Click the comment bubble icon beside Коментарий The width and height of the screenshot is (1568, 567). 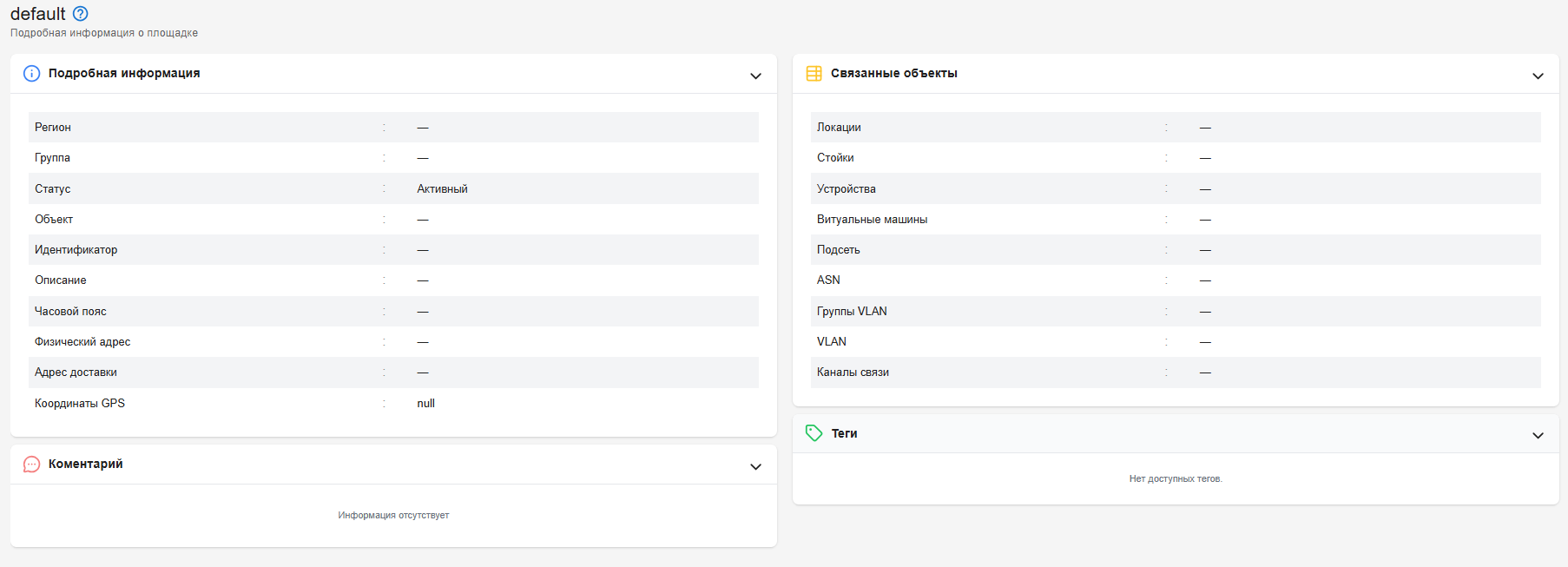click(x=31, y=465)
